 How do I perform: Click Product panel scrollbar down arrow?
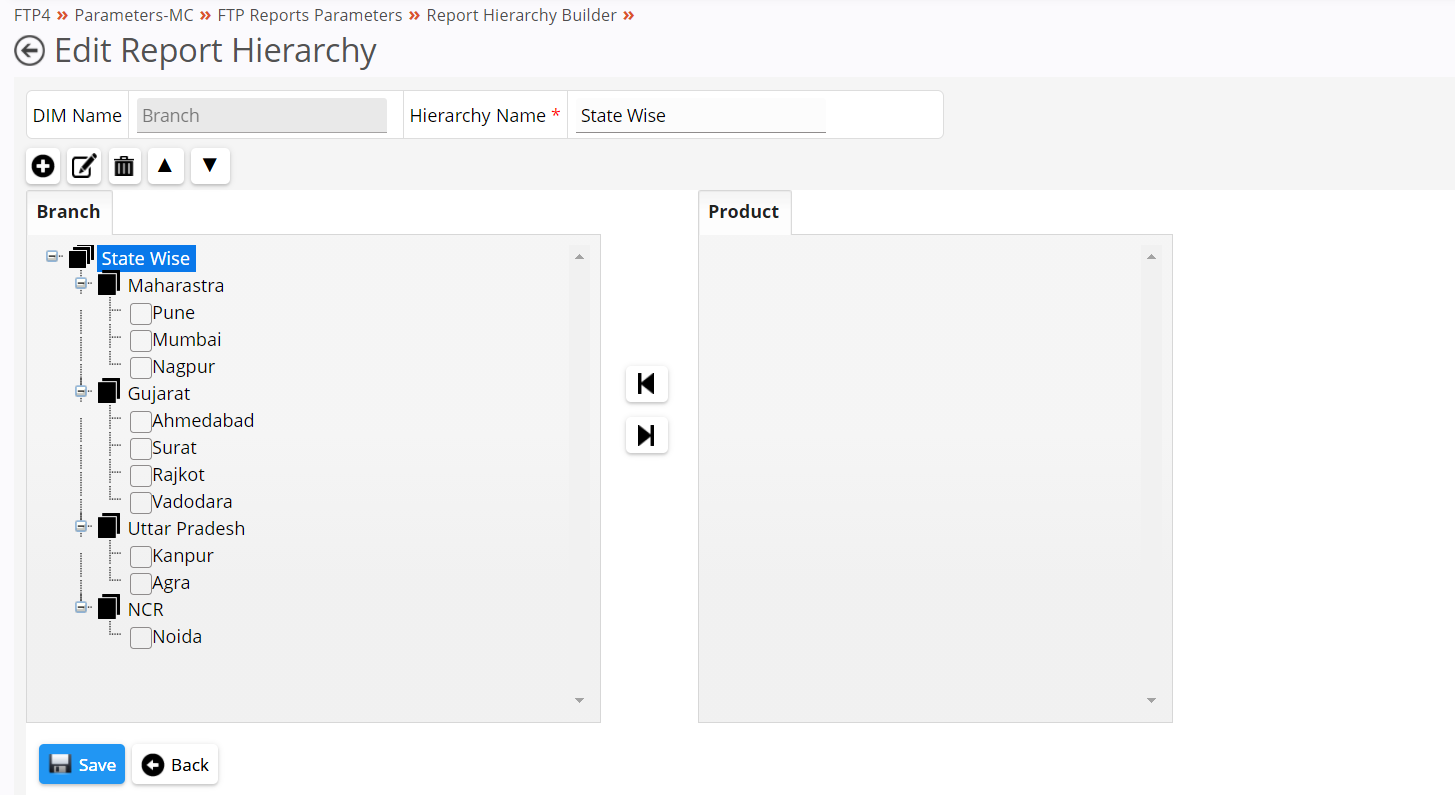click(x=1151, y=701)
